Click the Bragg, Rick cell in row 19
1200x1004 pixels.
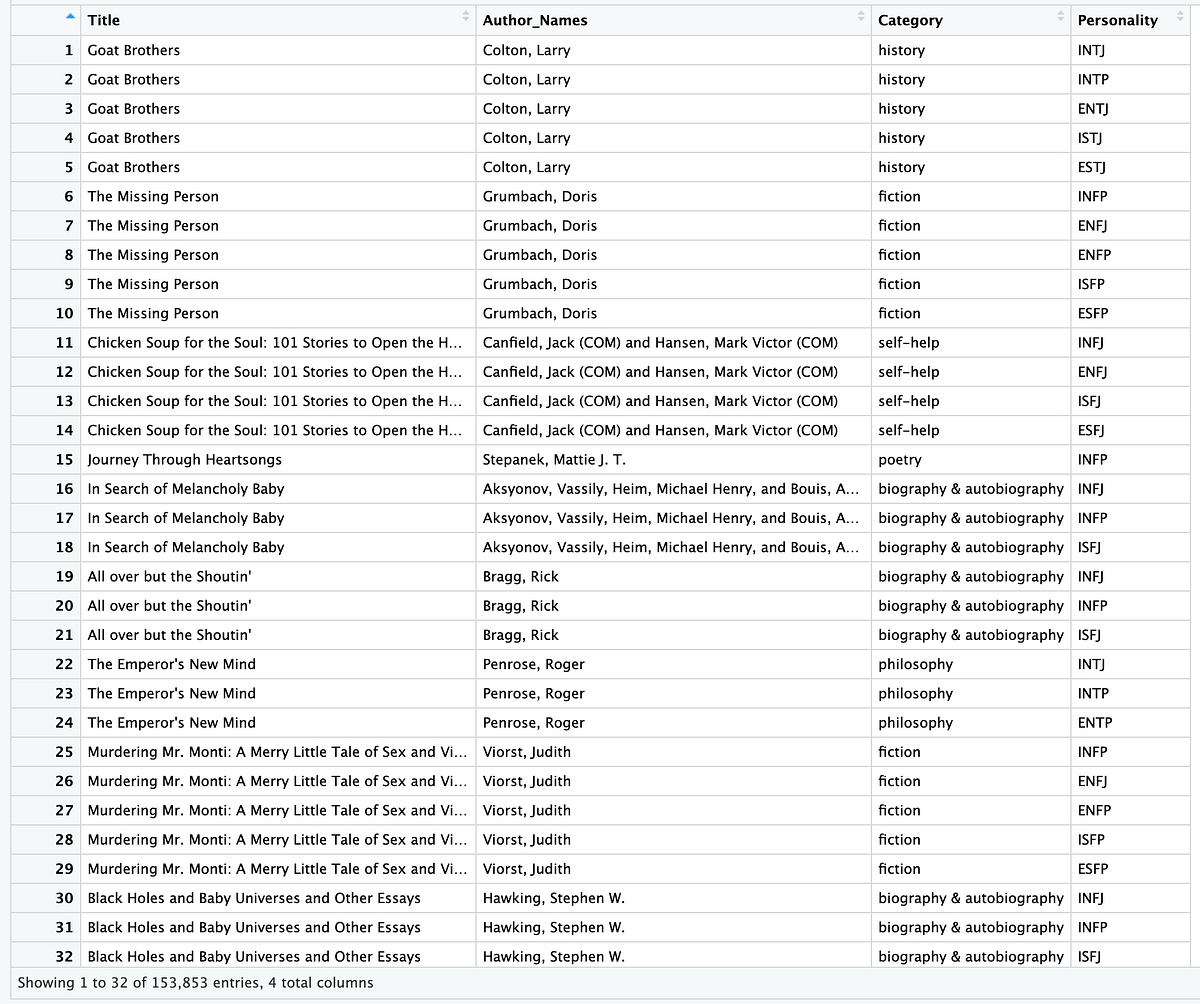tap(674, 576)
